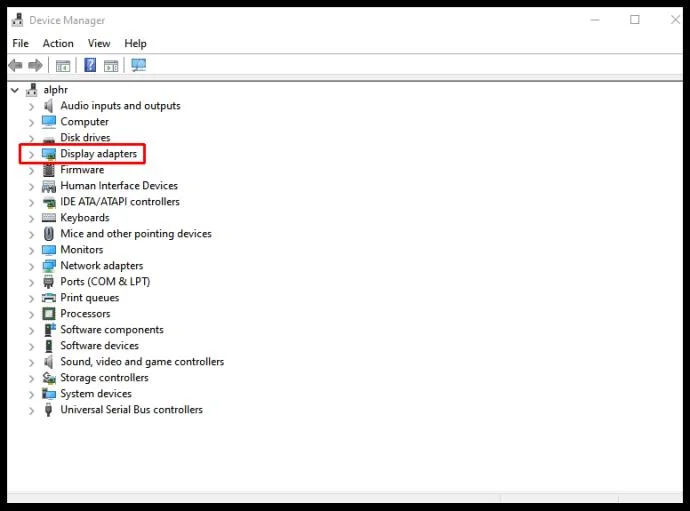Expand the Monitors chevron
The width and height of the screenshot is (690, 511).
click(31, 250)
